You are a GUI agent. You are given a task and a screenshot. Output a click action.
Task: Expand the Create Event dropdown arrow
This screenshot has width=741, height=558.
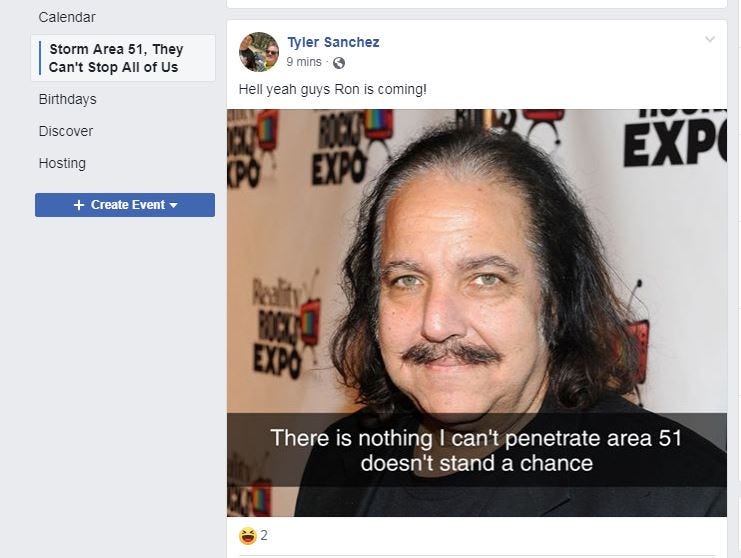coord(174,205)
